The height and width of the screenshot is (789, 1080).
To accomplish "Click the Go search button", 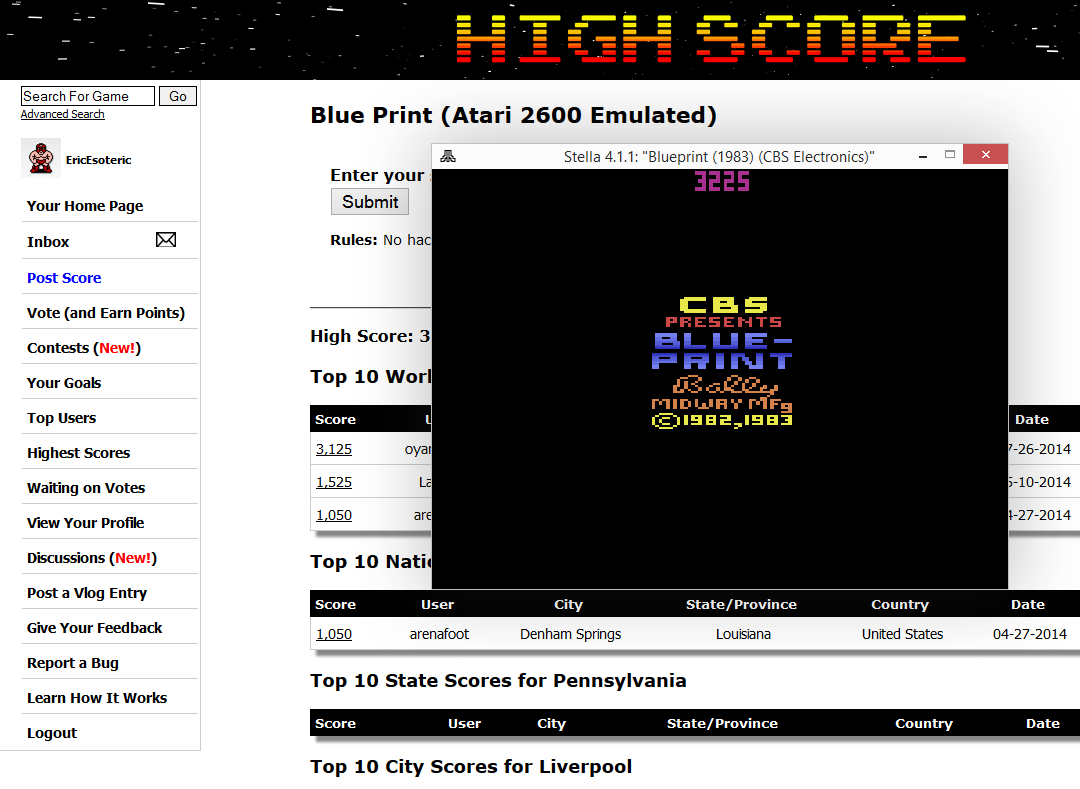I will click(178, 96).
